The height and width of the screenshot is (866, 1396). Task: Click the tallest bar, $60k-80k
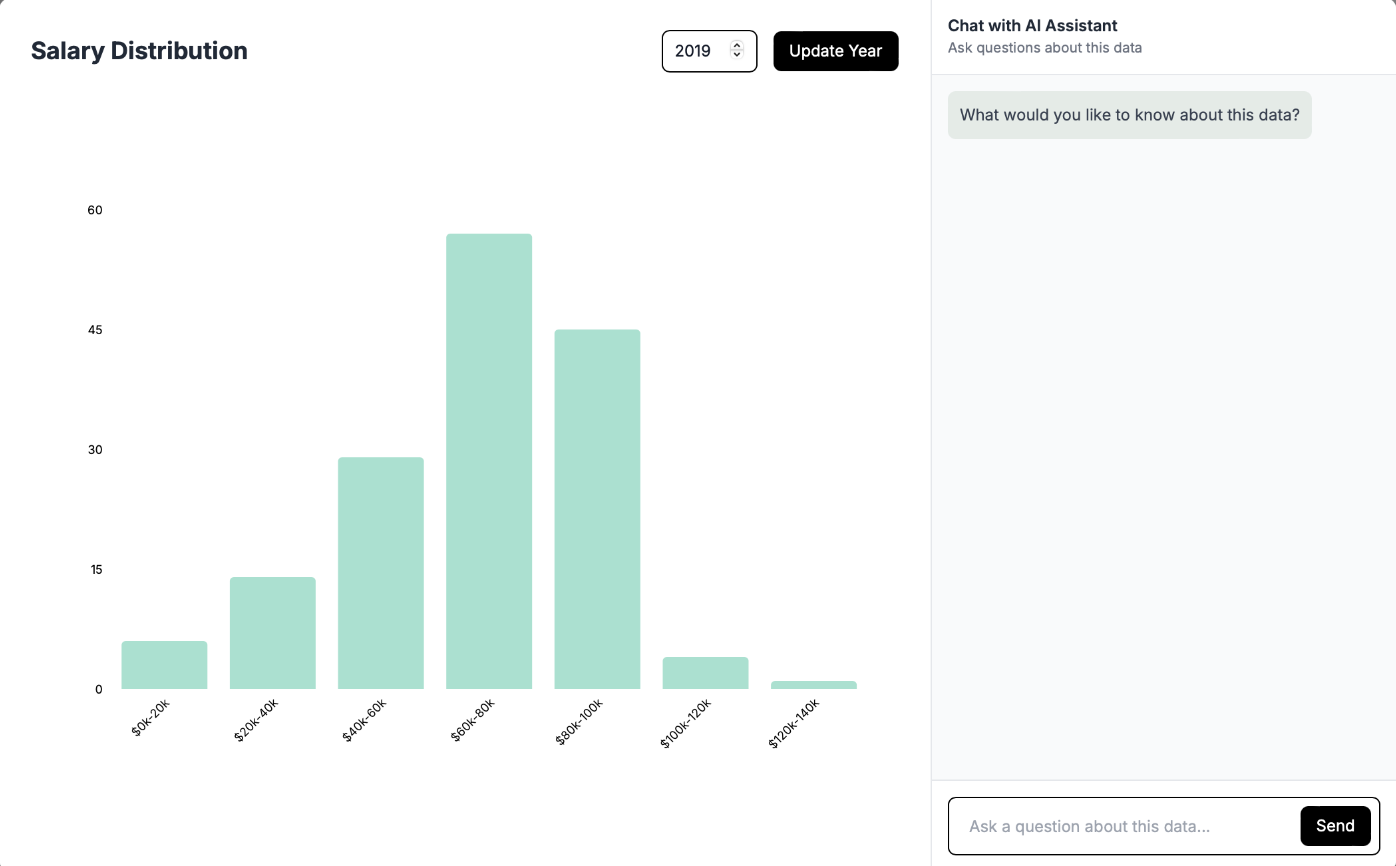click(489, 461)
